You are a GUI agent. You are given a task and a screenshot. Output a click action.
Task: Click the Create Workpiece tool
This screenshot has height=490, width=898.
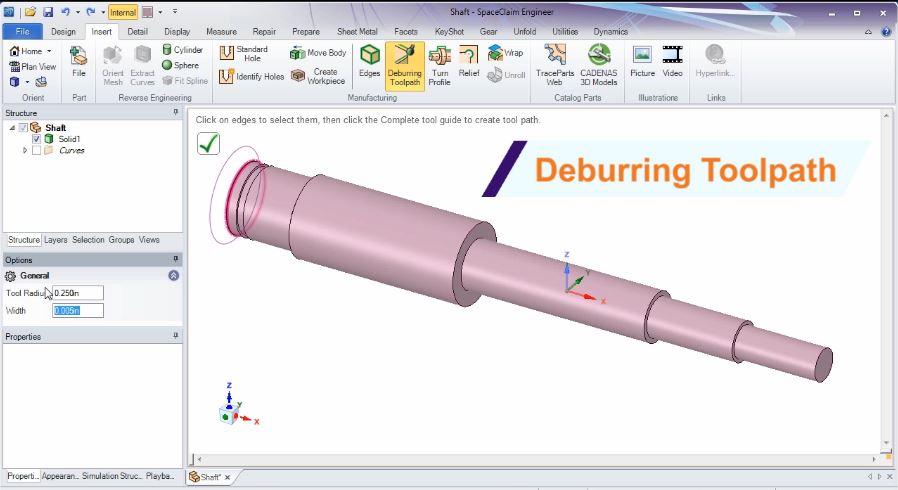[x=318, y=76]
